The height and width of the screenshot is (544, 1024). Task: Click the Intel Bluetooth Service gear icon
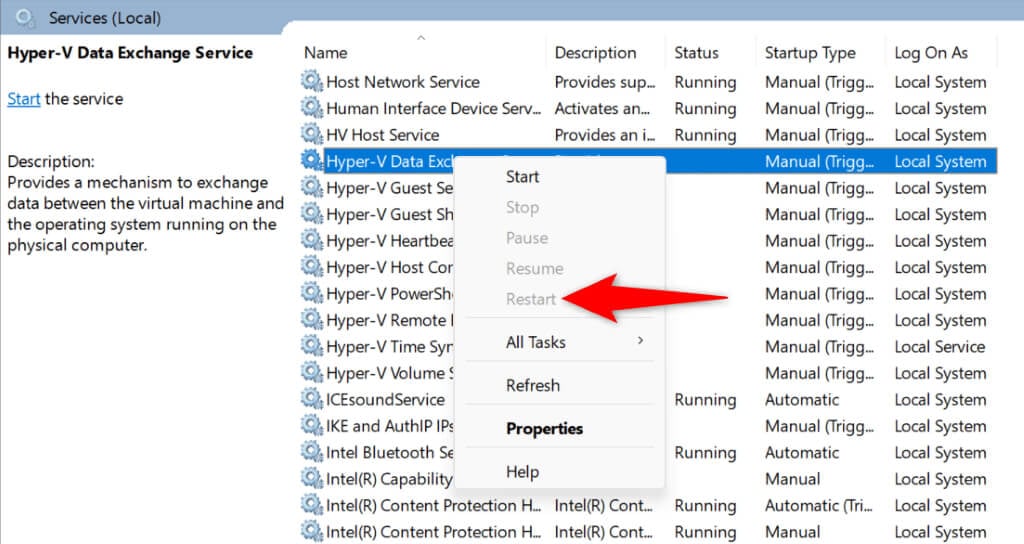[312, 452]
